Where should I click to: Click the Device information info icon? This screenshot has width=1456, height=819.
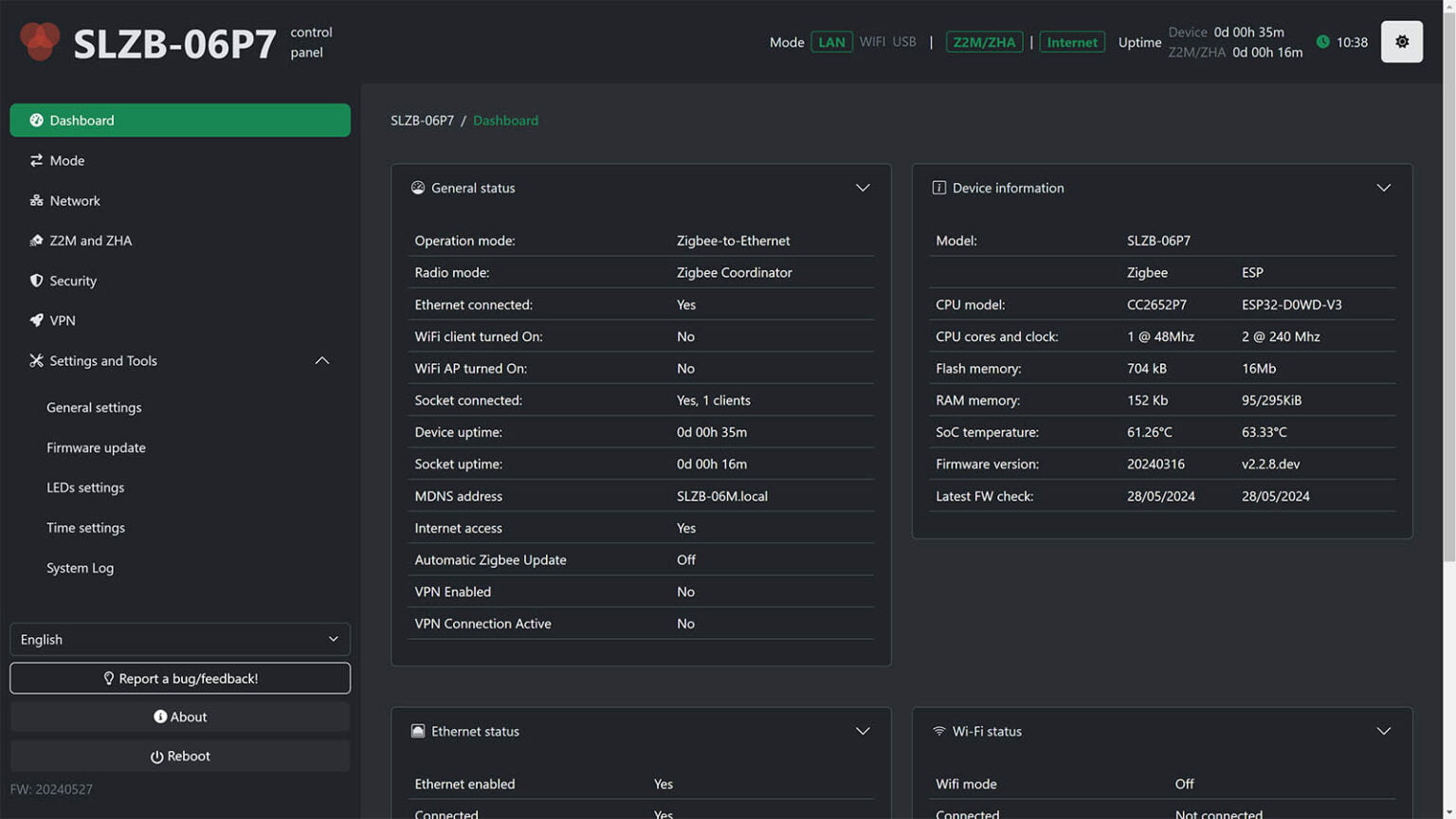(x=938, y=188)
